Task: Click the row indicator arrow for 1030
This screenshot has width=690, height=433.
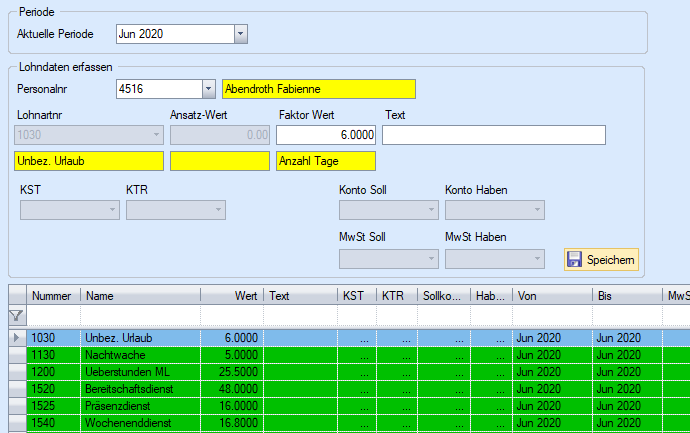Action: [16, 338]
